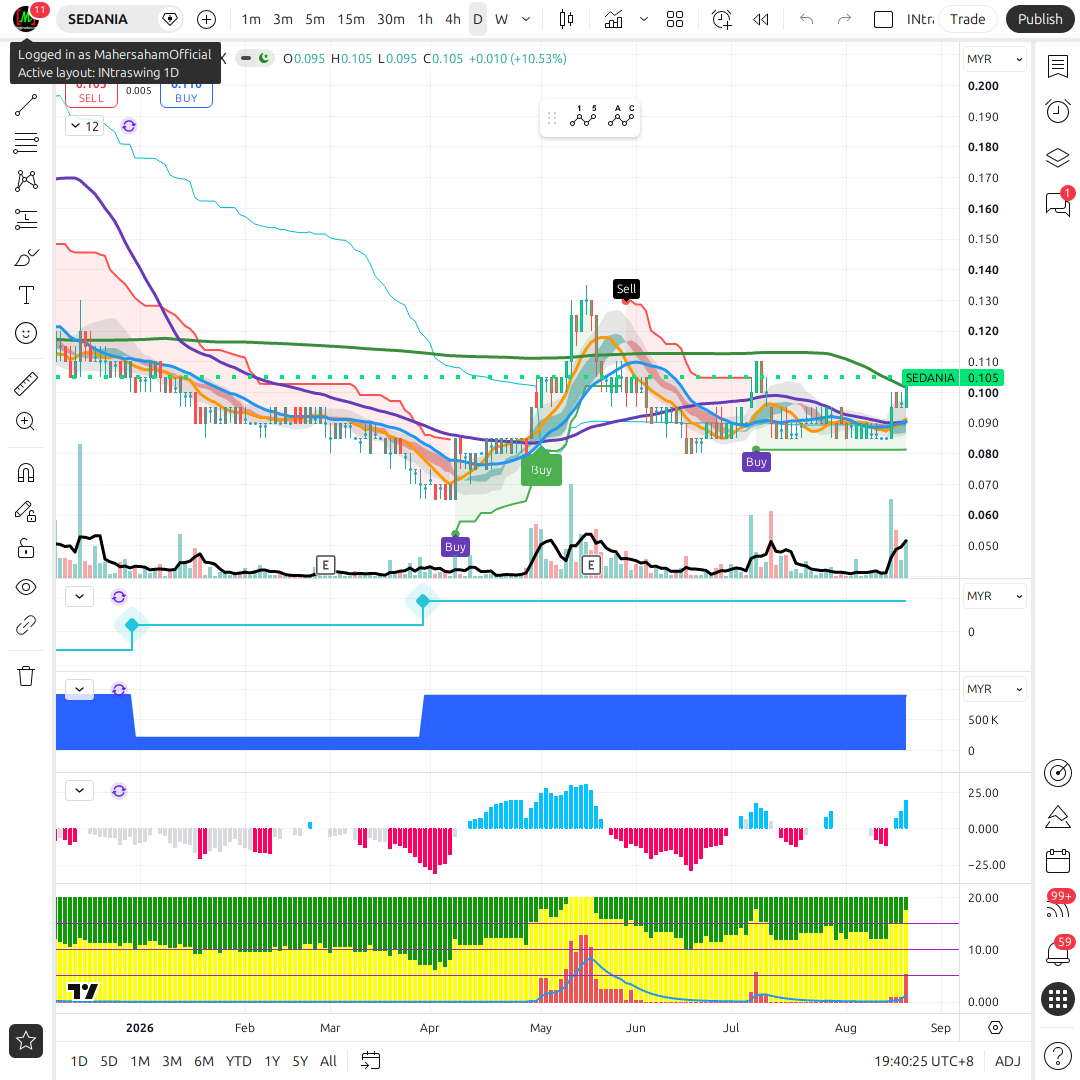Open the notifications bell icon
This screenshot has height=1080, width=1080.
tap(1057, 953)
